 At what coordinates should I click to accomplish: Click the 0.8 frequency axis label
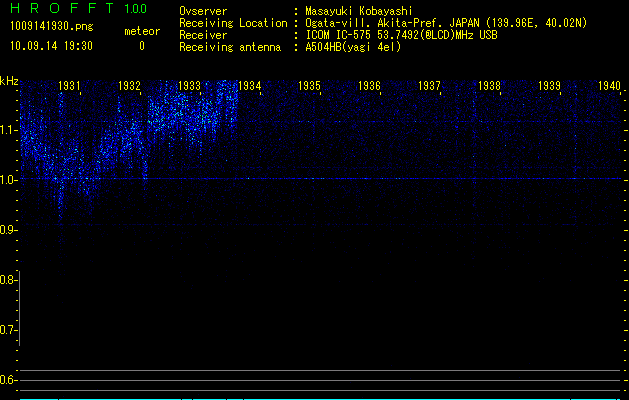tap(8, 280)
